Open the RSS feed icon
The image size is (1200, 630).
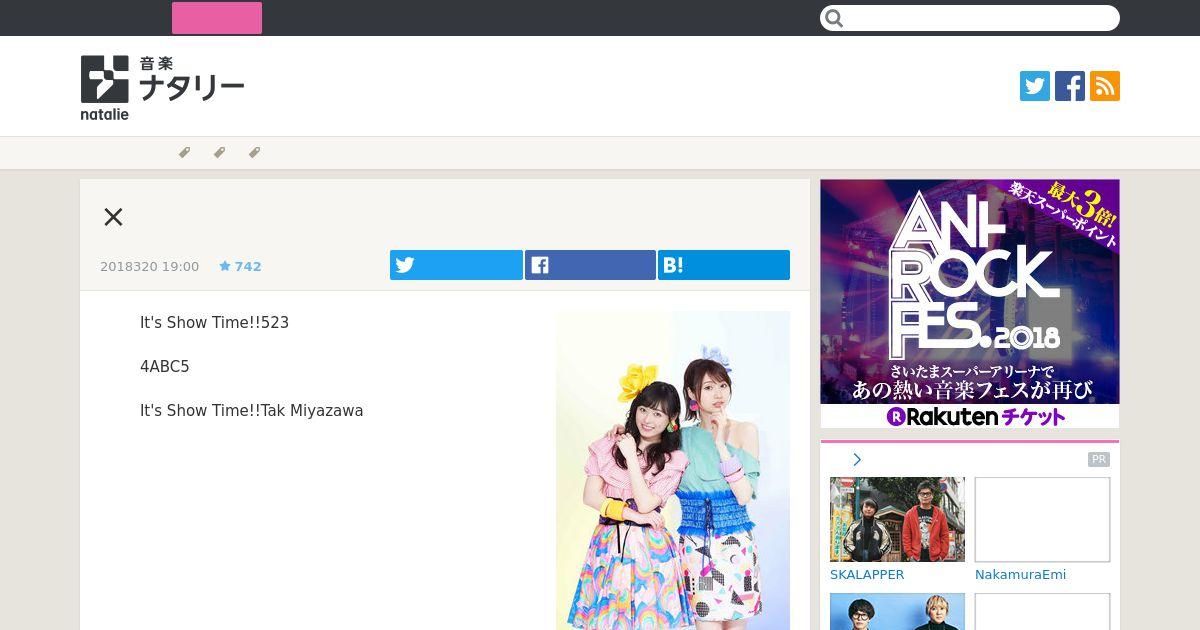pyautogui.click(x=1105, y=86)
